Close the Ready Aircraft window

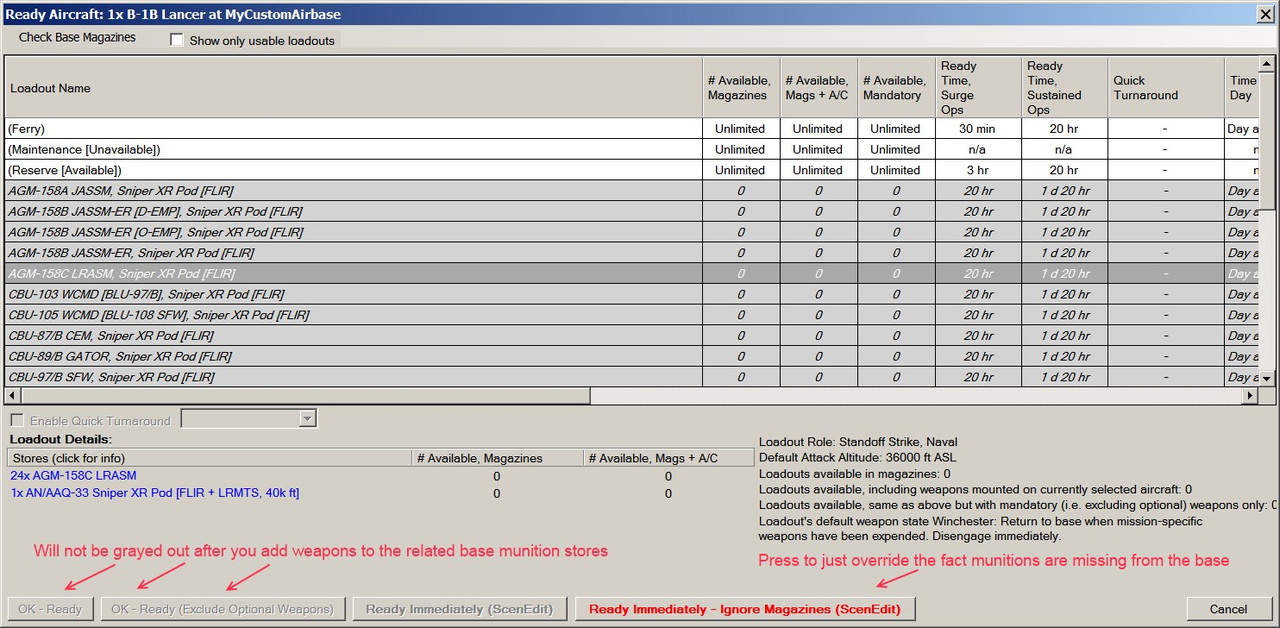(x=1264, y=14)
